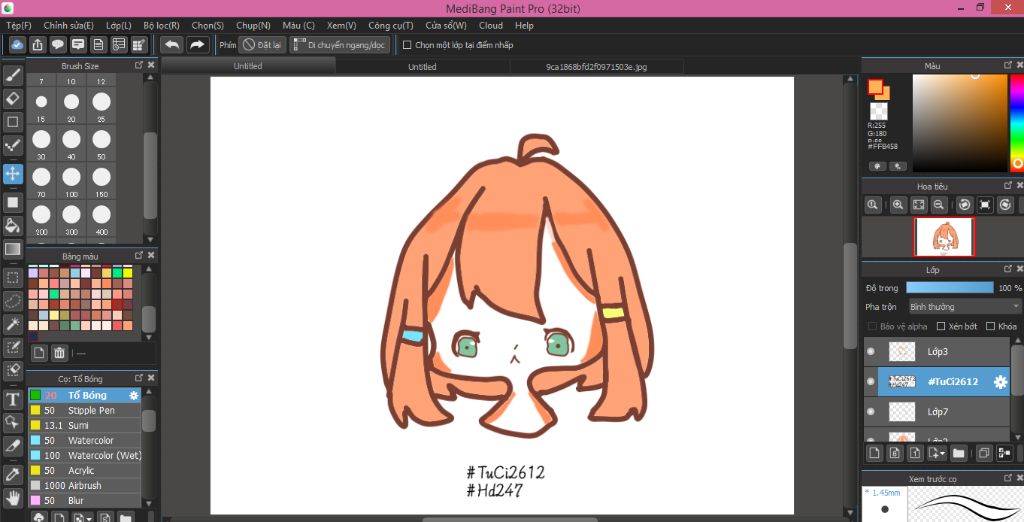
Task: Open the Công cụ(T) menu
Action: (x=391, y=25)
